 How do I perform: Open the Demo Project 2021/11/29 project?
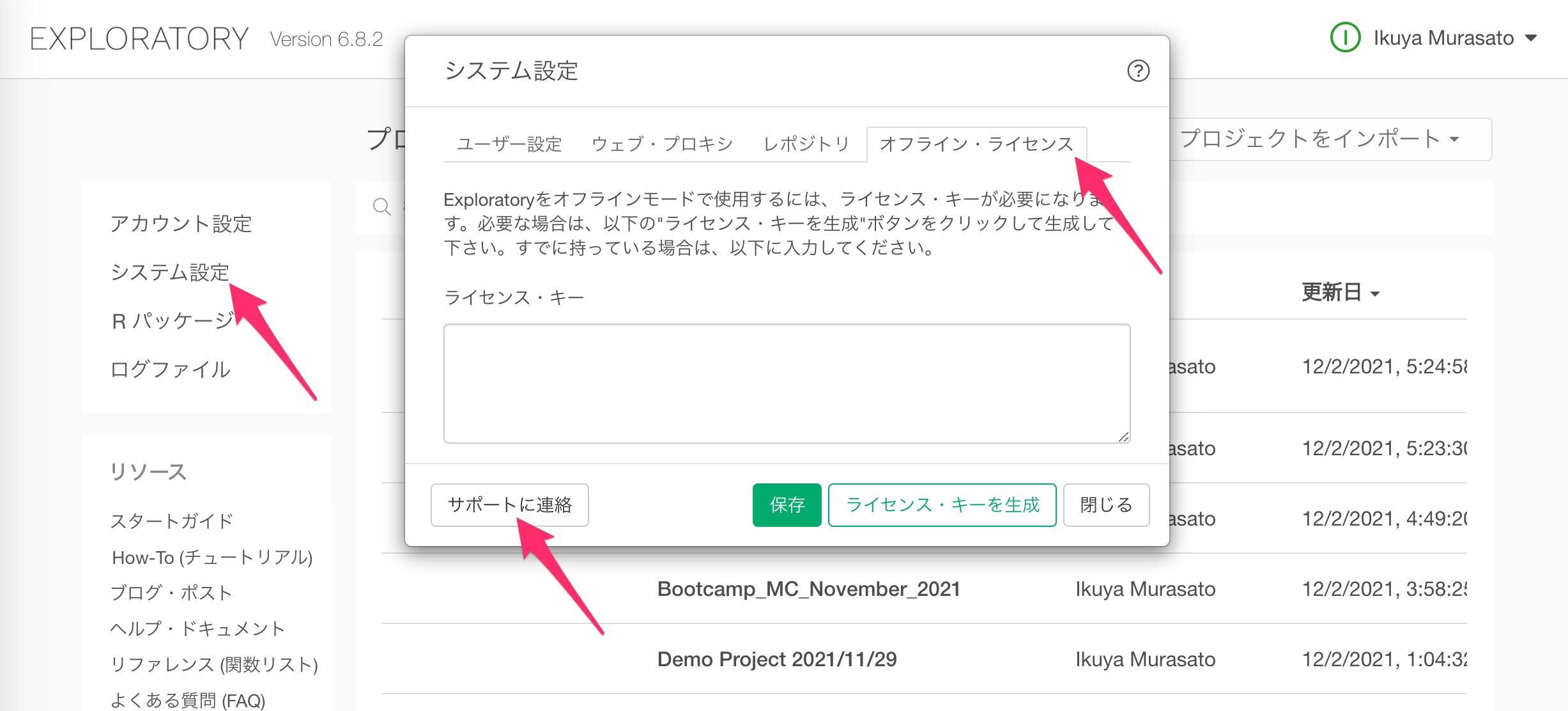[x=777, y=659]
